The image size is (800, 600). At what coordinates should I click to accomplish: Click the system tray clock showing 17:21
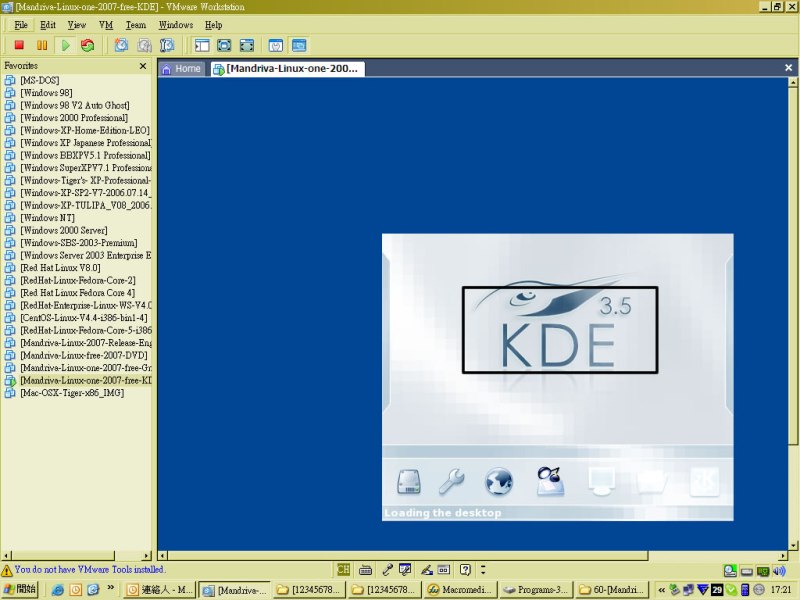pos(781,590)
